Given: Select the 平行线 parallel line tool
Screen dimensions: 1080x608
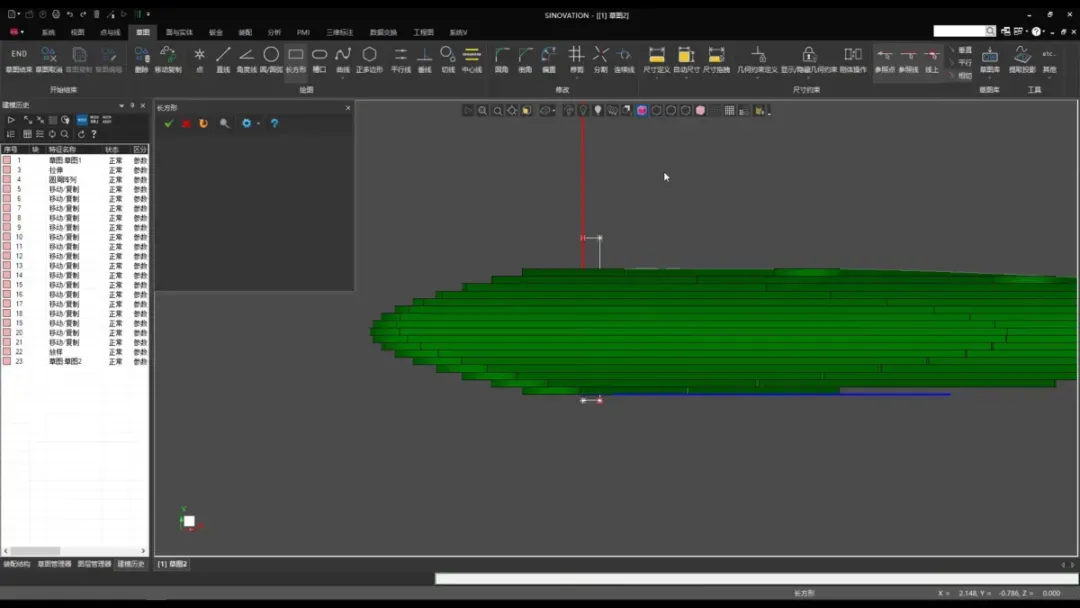Looking at the screenshot, I should click(401, 59).
